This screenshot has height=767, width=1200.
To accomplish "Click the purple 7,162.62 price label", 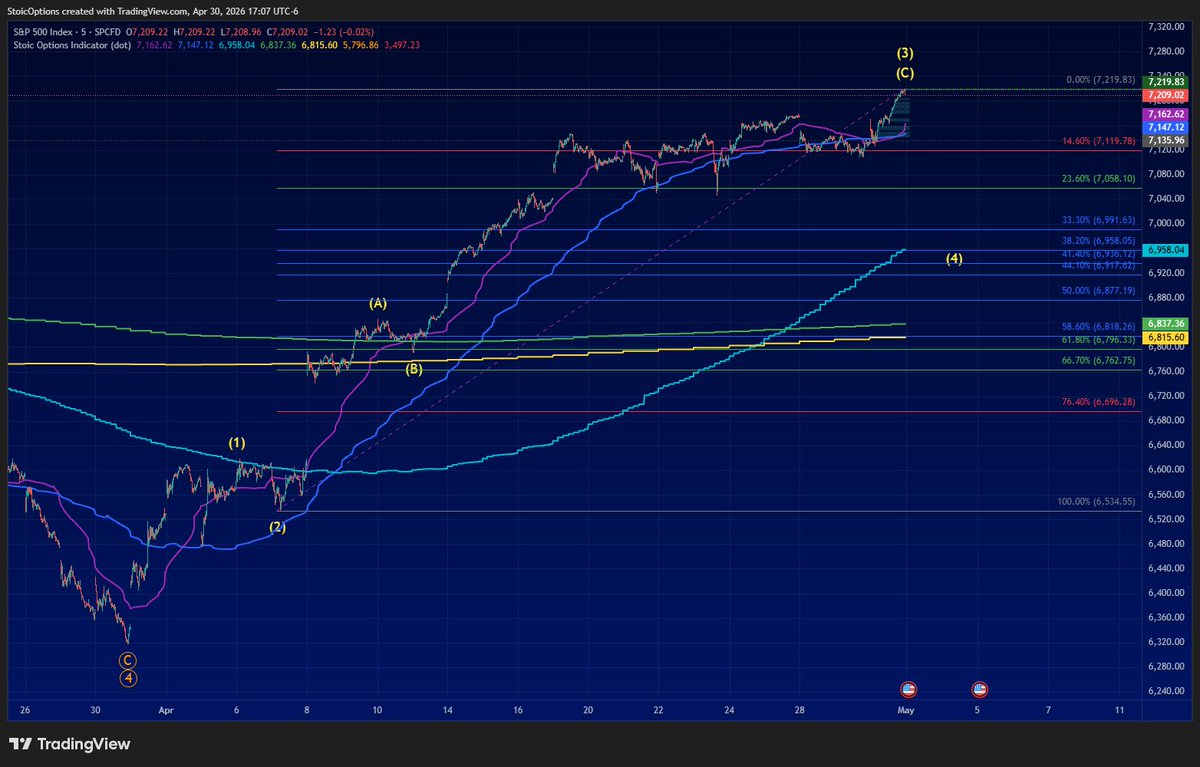I will (1165, 115).
